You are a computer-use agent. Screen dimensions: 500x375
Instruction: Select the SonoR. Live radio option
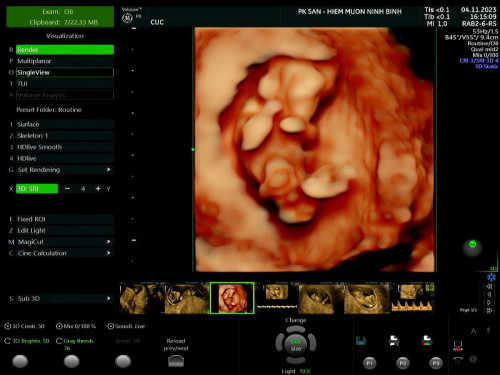pyautogui.click(x=126, y=326)
